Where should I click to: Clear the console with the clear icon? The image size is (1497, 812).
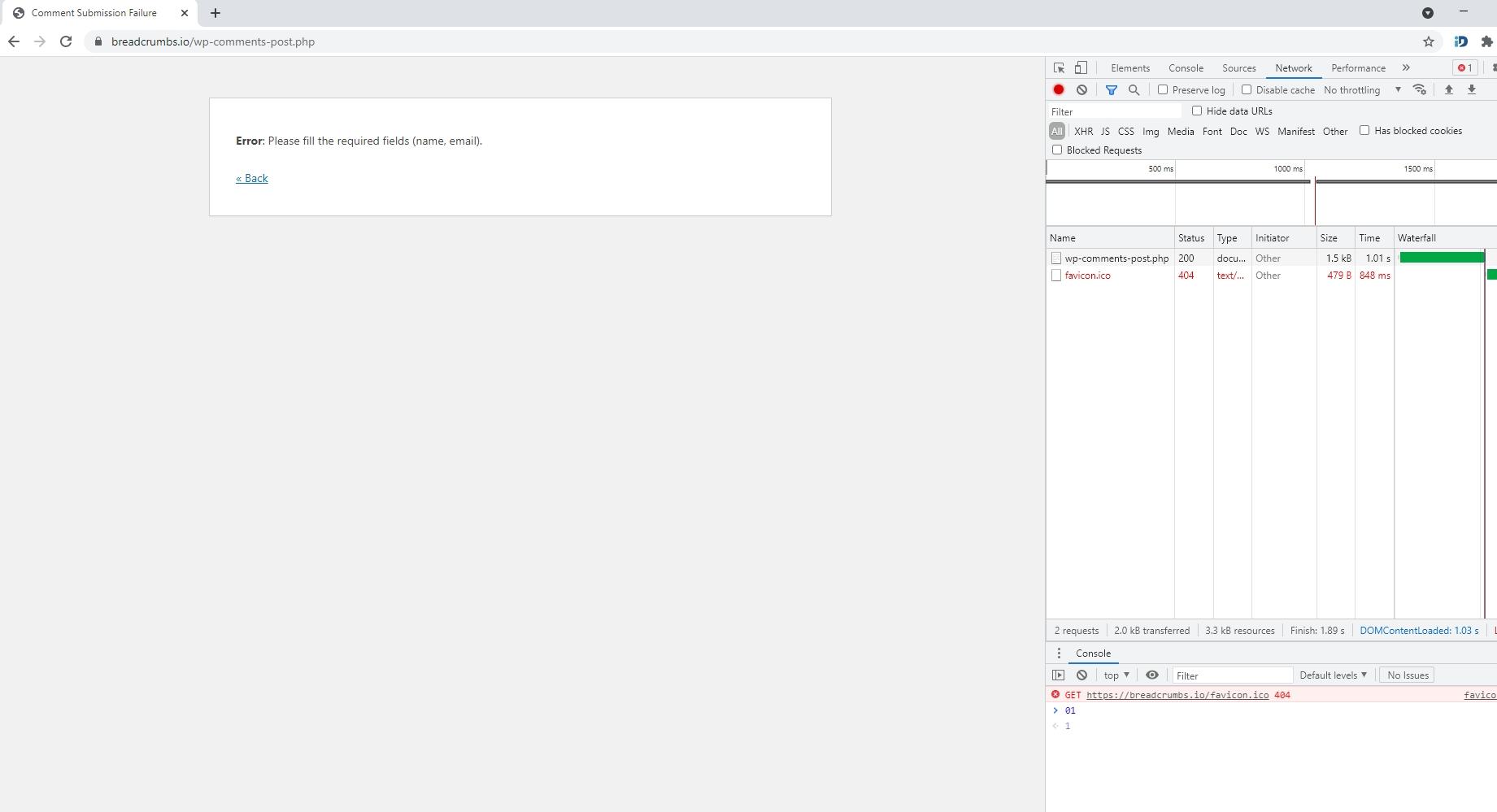[x=1081, y=675]
